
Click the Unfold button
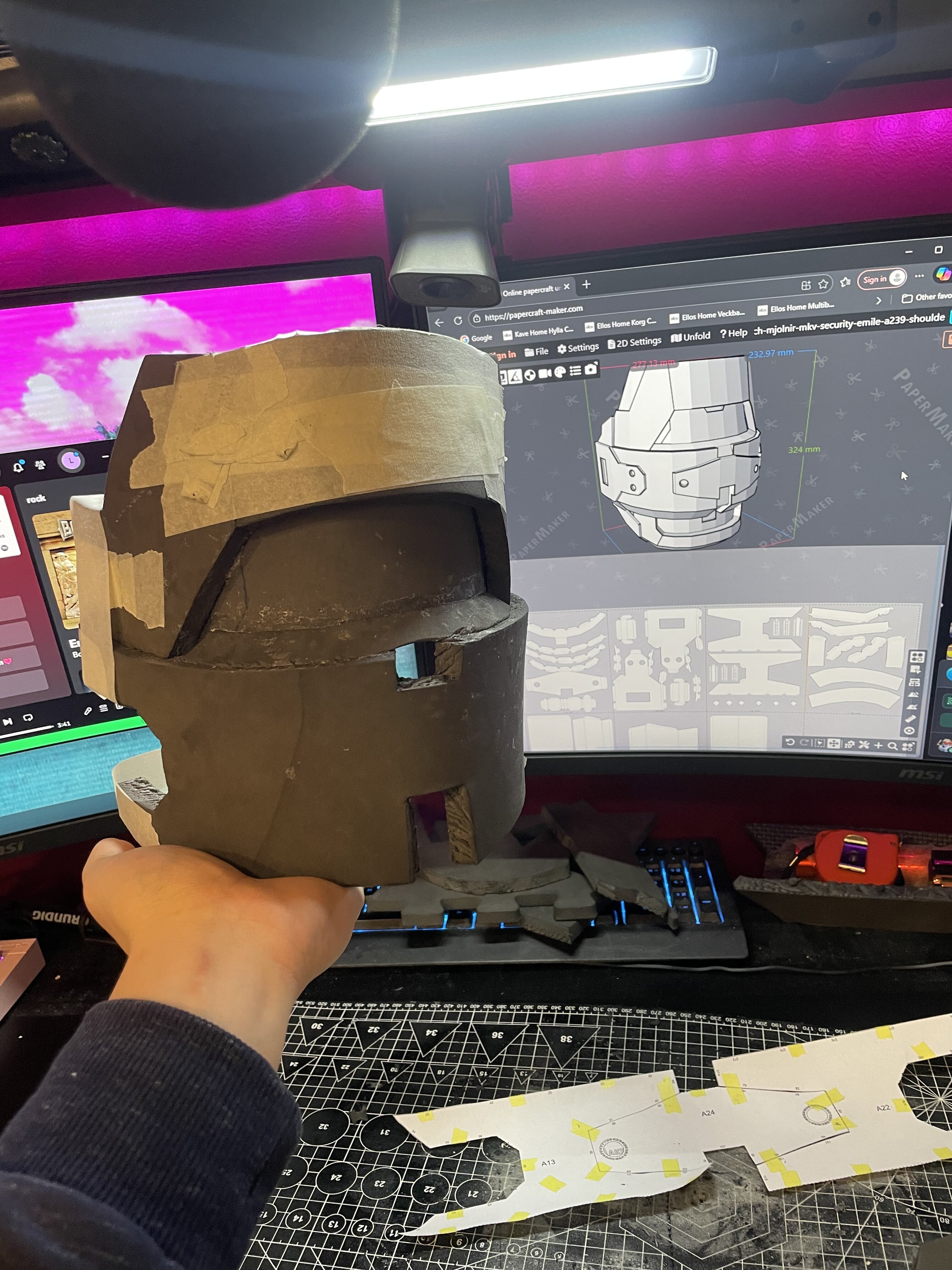click(691, 337)
